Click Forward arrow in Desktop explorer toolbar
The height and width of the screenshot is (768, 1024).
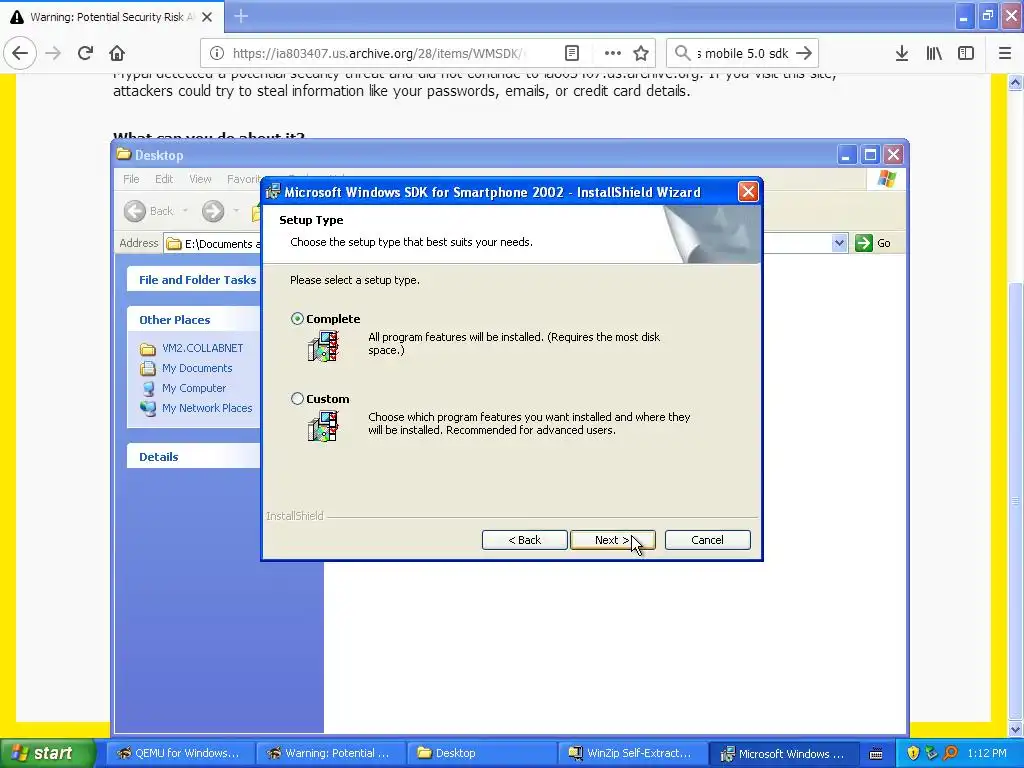pos(213,211)
